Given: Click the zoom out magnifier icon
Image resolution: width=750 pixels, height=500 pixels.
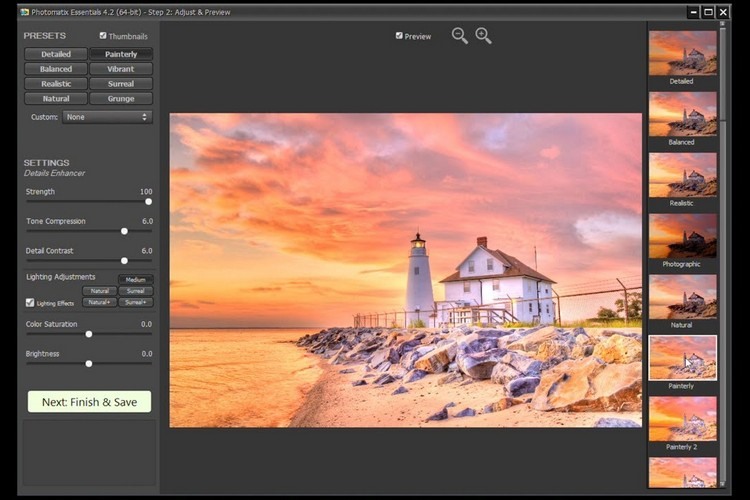Looking at the screenshot, I should point(459,36).
